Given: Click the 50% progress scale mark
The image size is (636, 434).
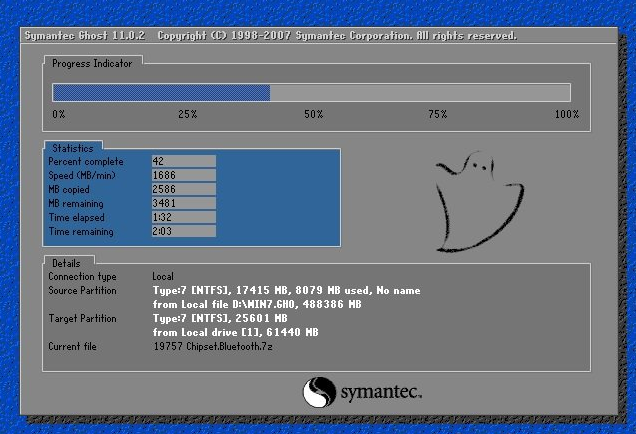Looking at the screenshot, I should (x=314, y=114).
